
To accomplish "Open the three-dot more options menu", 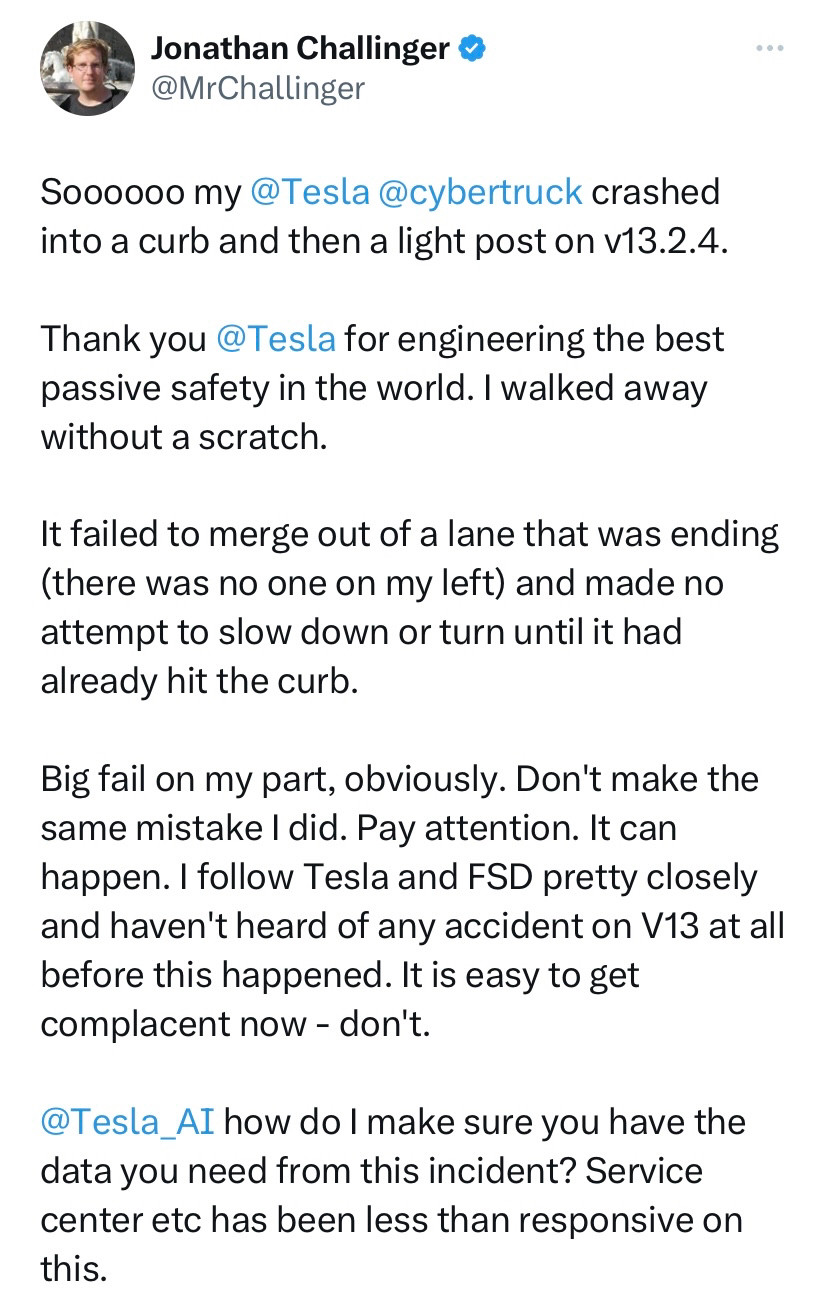I will coord(769,48).
